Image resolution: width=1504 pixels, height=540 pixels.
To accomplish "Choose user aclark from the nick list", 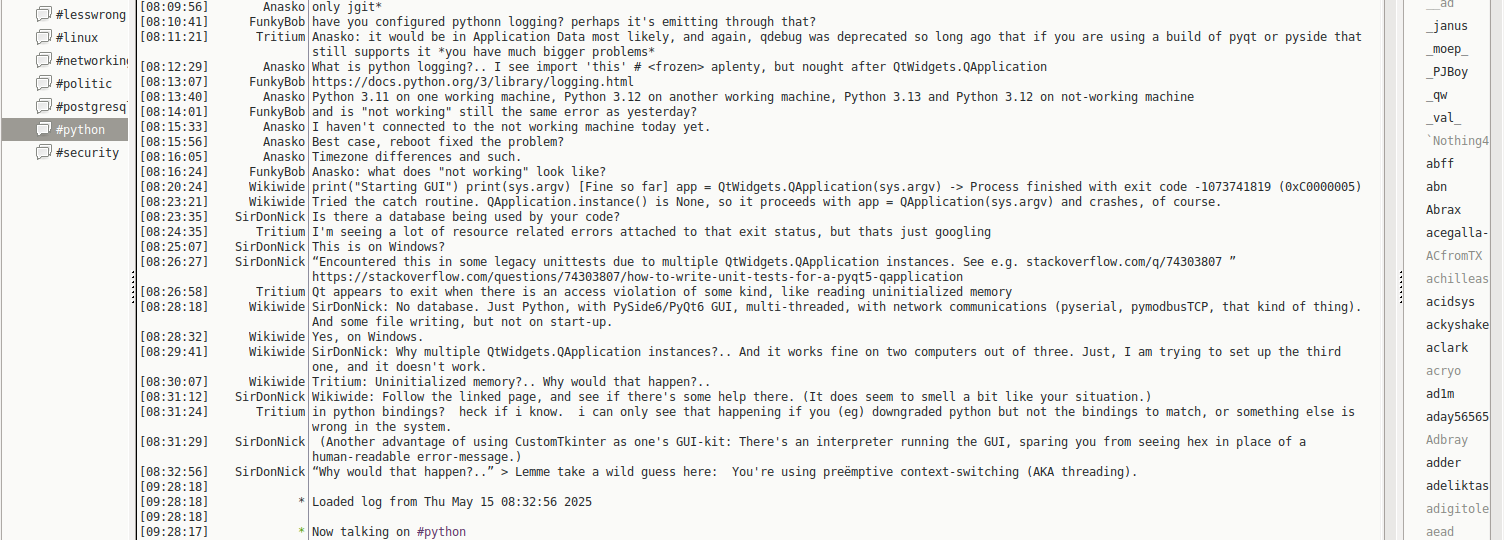I will tap(1446, 348).
